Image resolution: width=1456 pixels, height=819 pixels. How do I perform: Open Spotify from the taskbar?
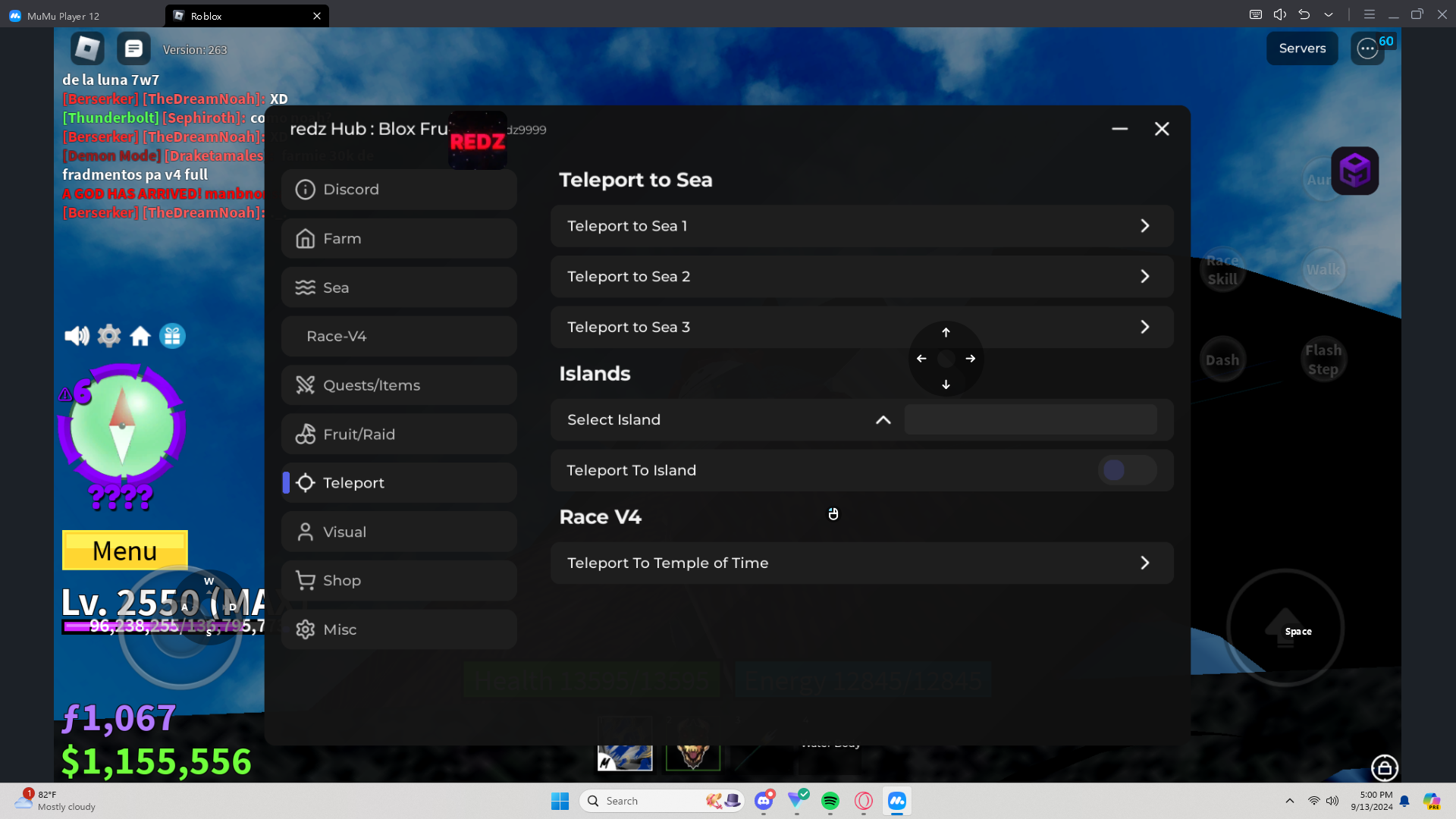pyautogui.click(x=830, y=801)
